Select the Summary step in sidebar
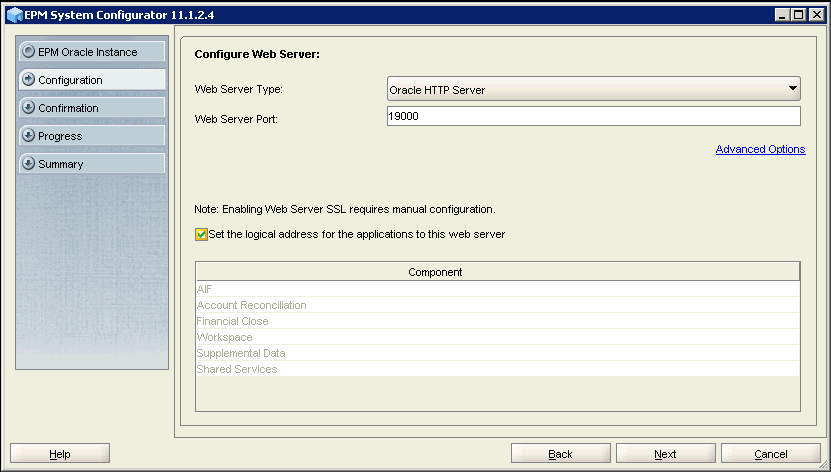The width and height of the screenshot is (831, 472). [x=92, y=164]
